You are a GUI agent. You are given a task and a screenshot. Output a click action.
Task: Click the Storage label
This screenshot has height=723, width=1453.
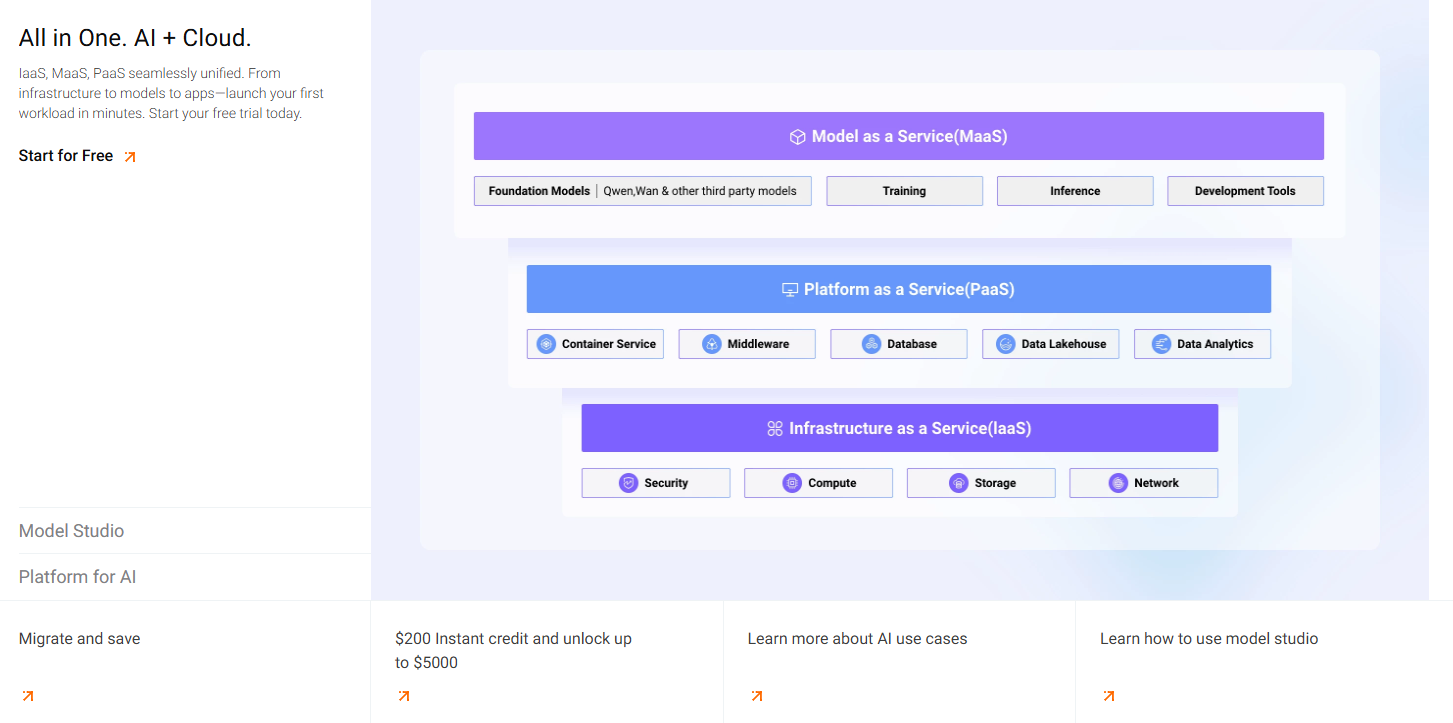995,483
